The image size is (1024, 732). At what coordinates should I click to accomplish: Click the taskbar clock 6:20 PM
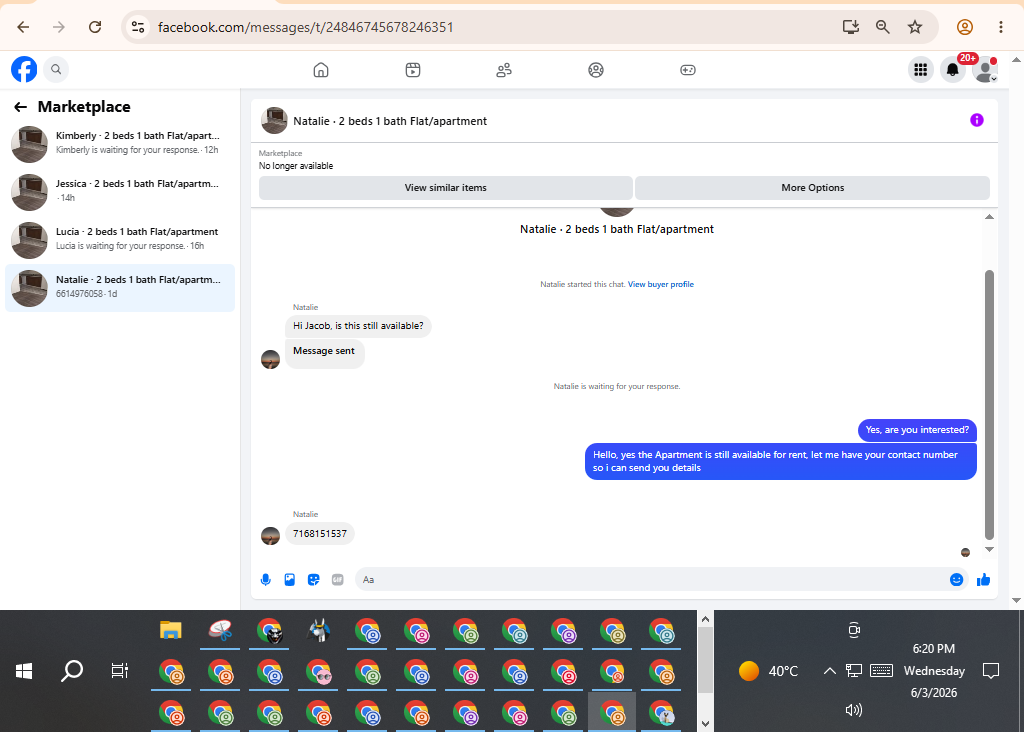click(933, 649)
